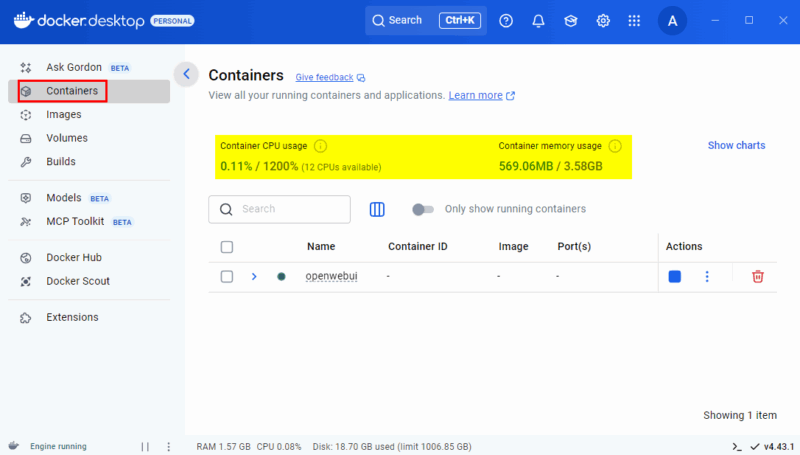This screenshot has width=800, height=455.
Task: Click the Engine running whale icon
Action: tap(14, 446)
